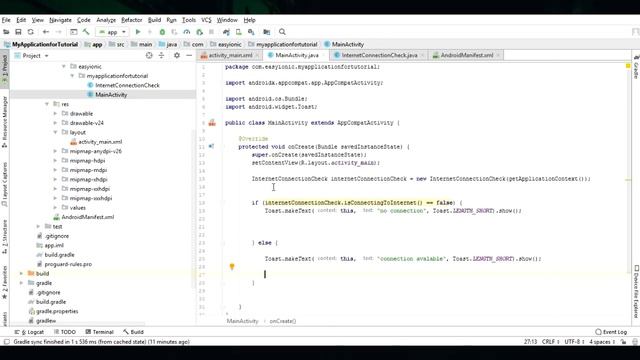640x360 pixels.
Task: Click the Profile app gauge icon
Action: click(x=187, y=32)
